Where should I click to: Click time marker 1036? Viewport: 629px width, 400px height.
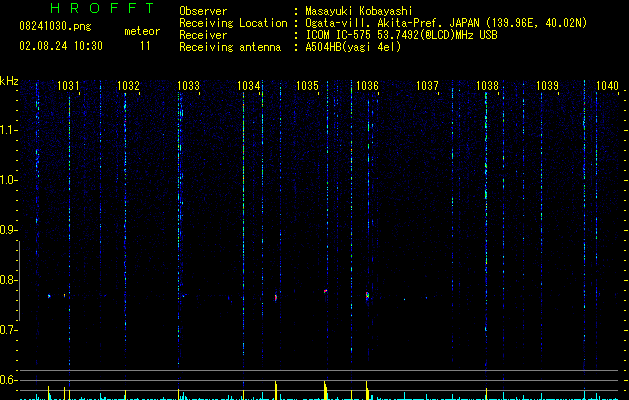tap(367, 86)
